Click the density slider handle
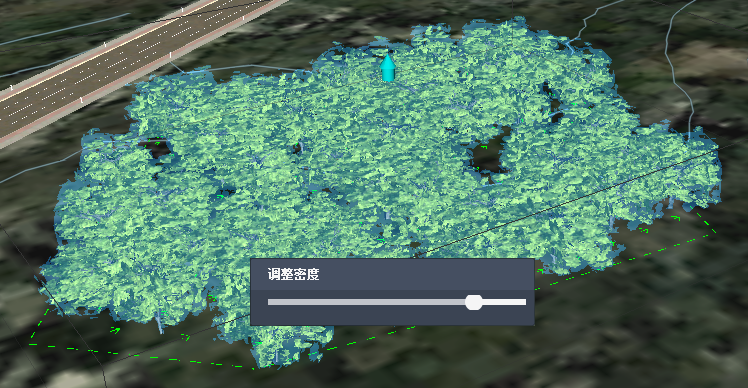748x388 pixels. click(473, 302)
